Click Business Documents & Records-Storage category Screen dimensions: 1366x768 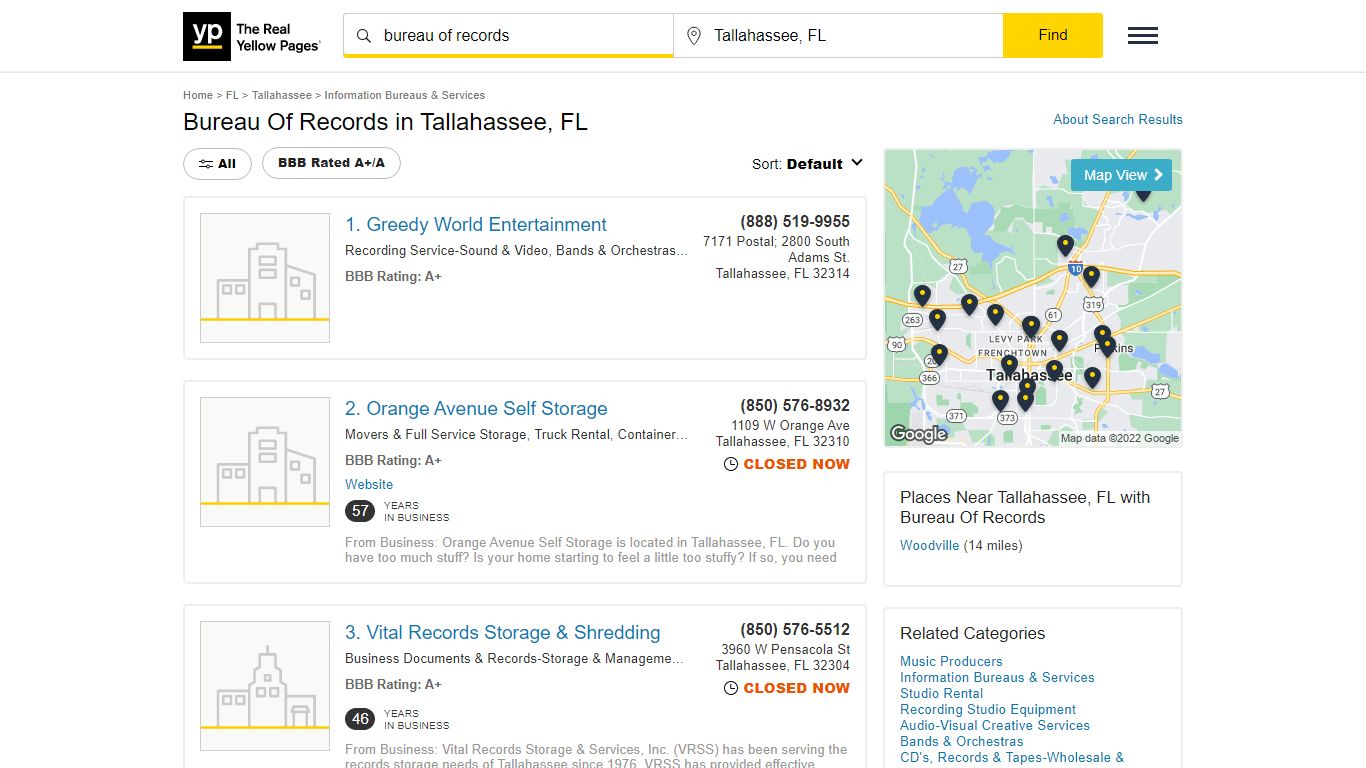[x=515, y=659]
